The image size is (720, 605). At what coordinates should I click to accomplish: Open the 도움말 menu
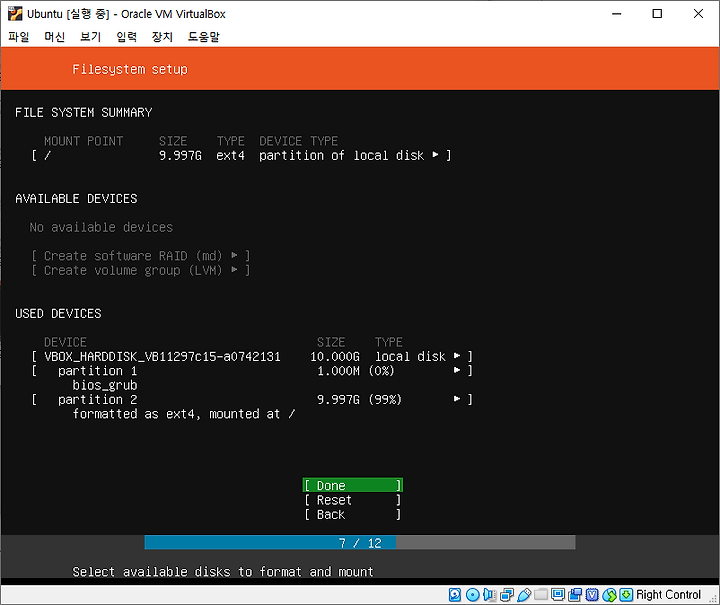pyautogui.click(x=203, y=37)
